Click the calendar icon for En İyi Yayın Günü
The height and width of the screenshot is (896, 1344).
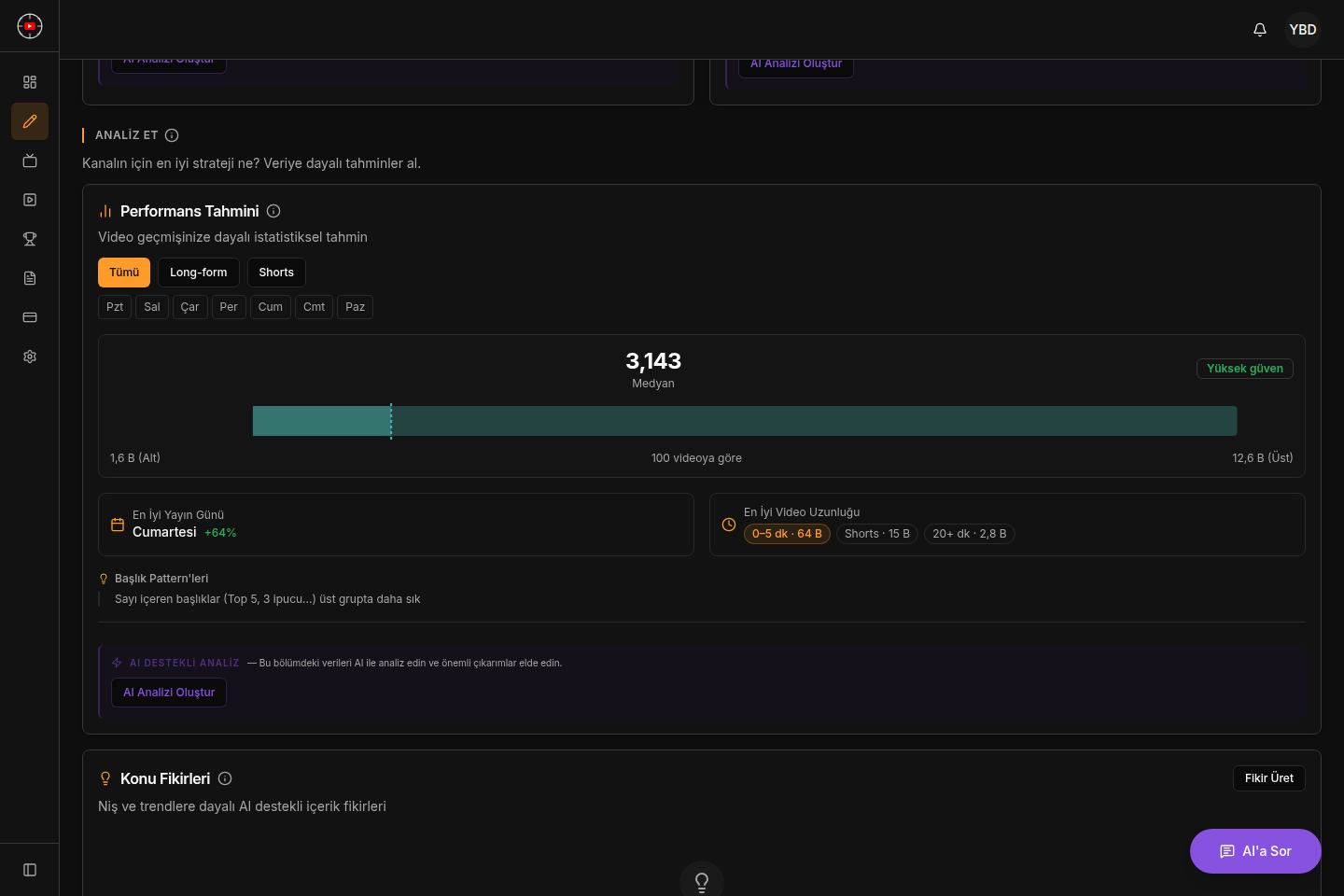point(118,525)
